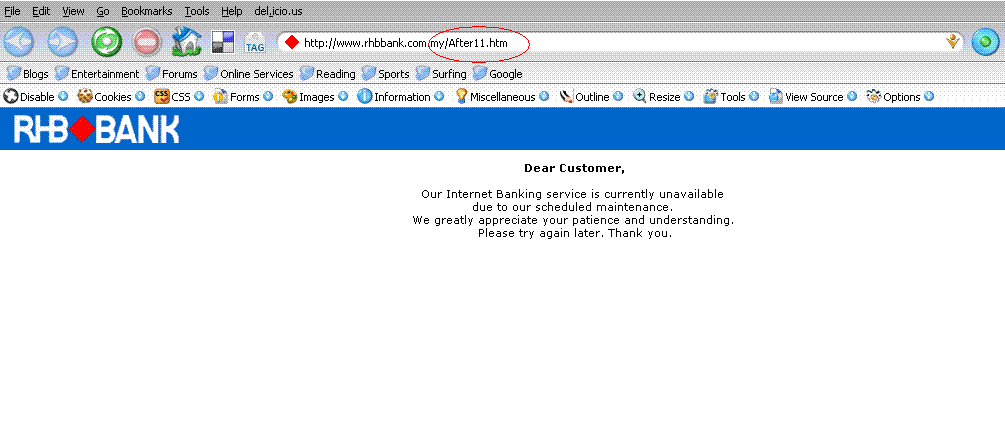Viewport: 1005px width, 432px height.
Task: Click the Outline toolbar button
Action: 584,97
